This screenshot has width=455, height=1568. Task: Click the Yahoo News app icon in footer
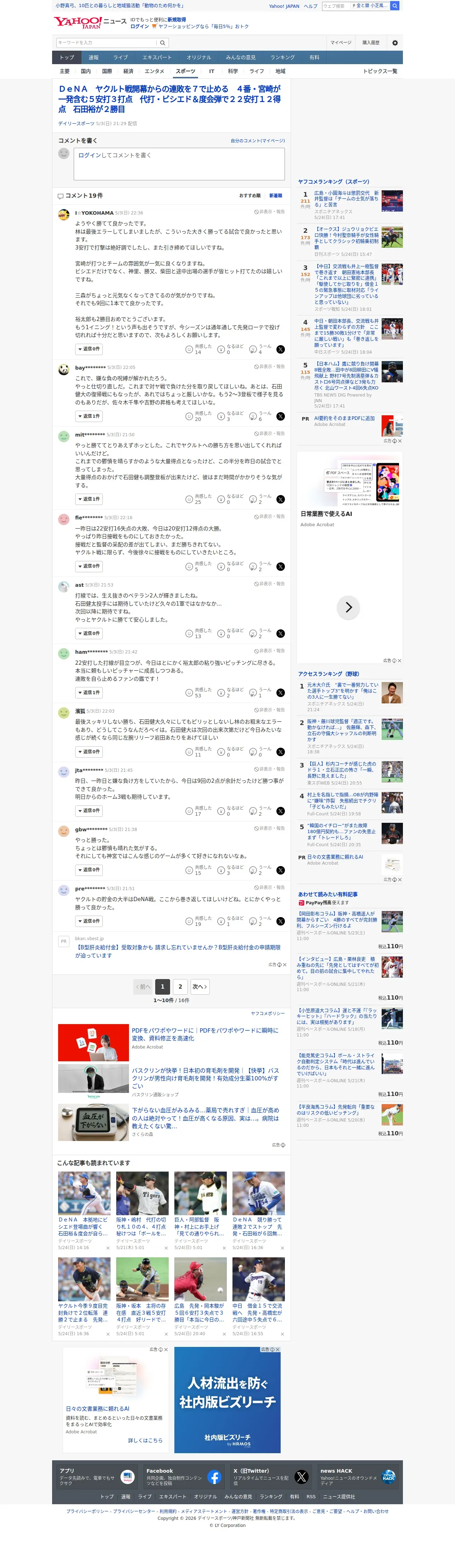[x=127, y=1477]
